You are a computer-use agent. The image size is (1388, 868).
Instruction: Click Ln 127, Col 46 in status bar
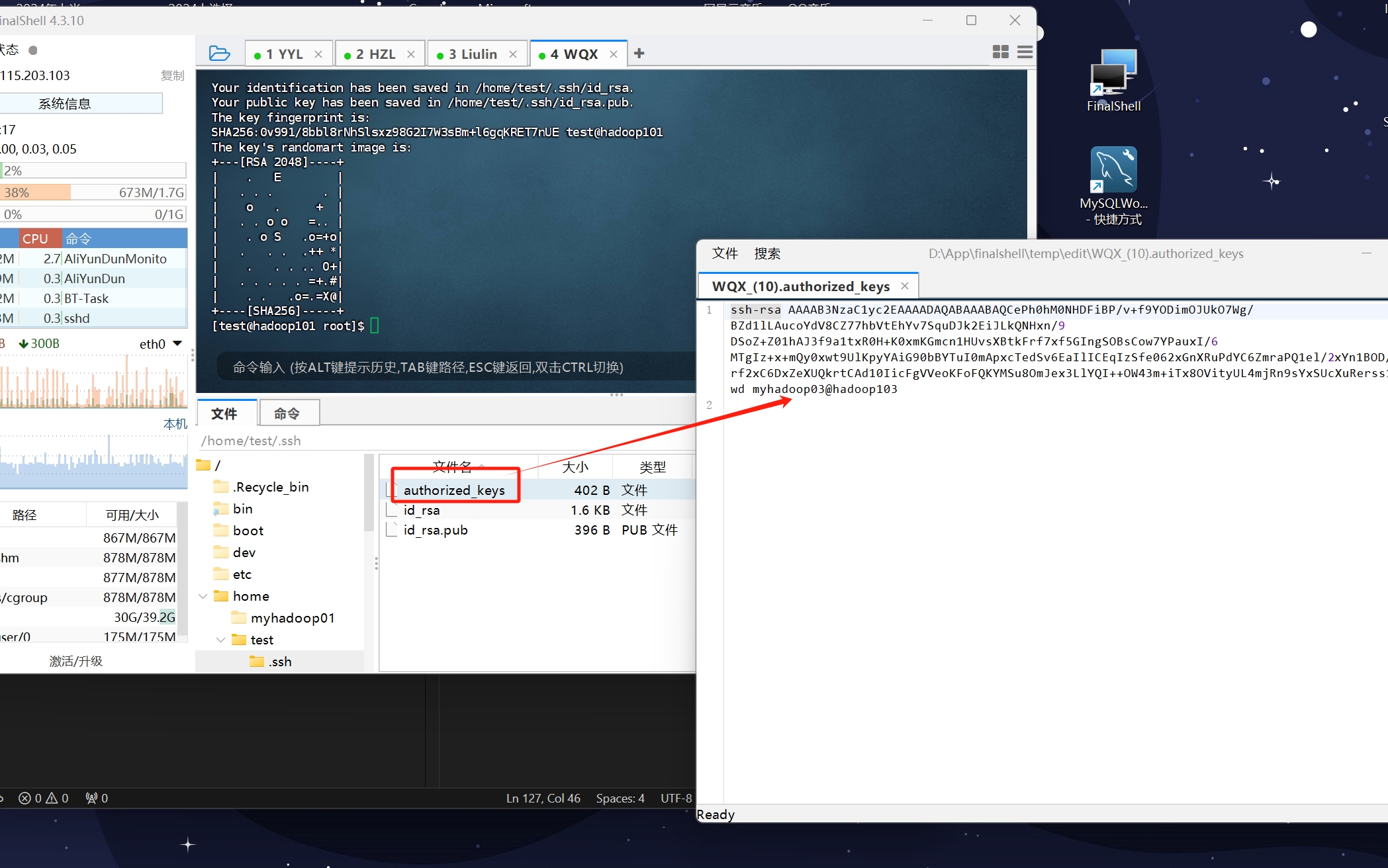pos(543,798)
